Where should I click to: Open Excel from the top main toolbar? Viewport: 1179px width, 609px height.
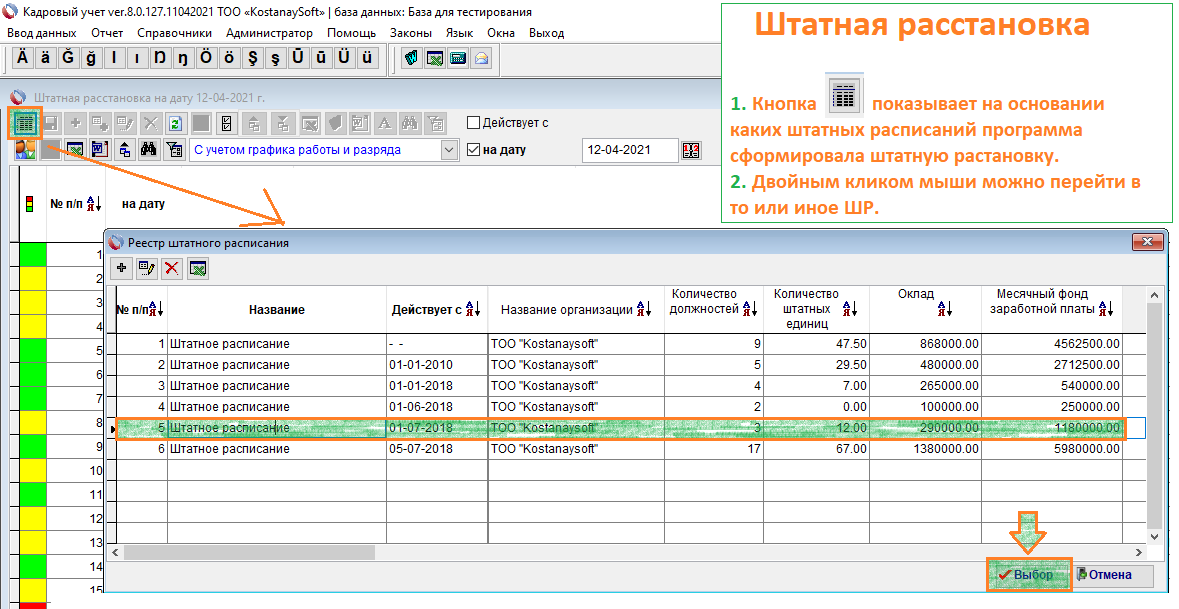pos(435,58)
